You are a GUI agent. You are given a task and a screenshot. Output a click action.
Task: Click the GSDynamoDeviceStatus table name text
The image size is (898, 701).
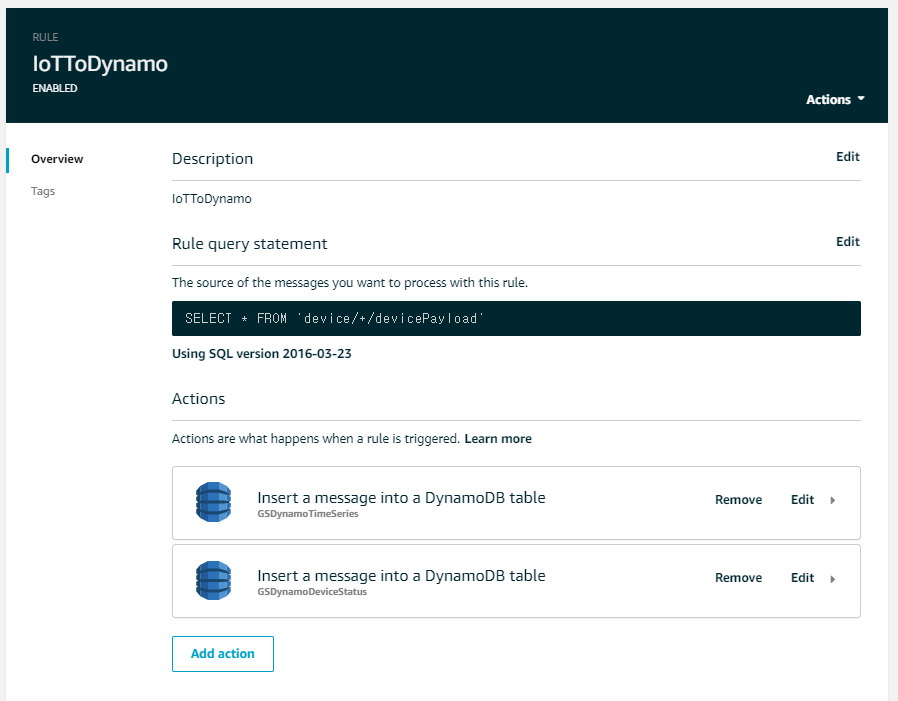tap(312, 592)
